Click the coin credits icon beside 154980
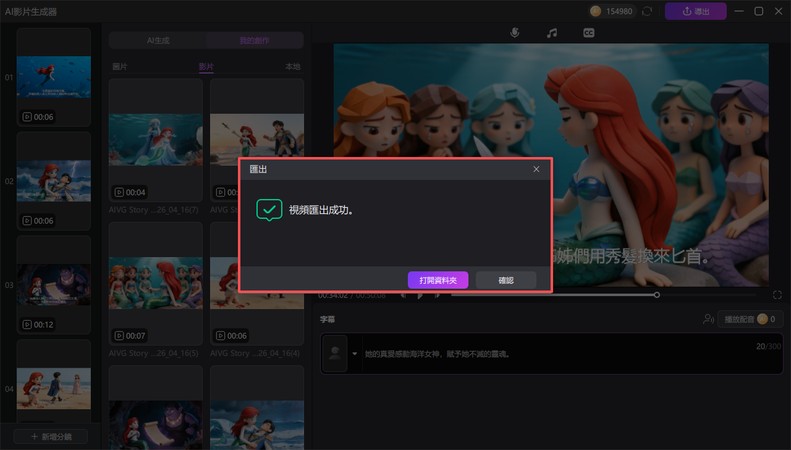 pyautogui.click(x=596, y=11)
